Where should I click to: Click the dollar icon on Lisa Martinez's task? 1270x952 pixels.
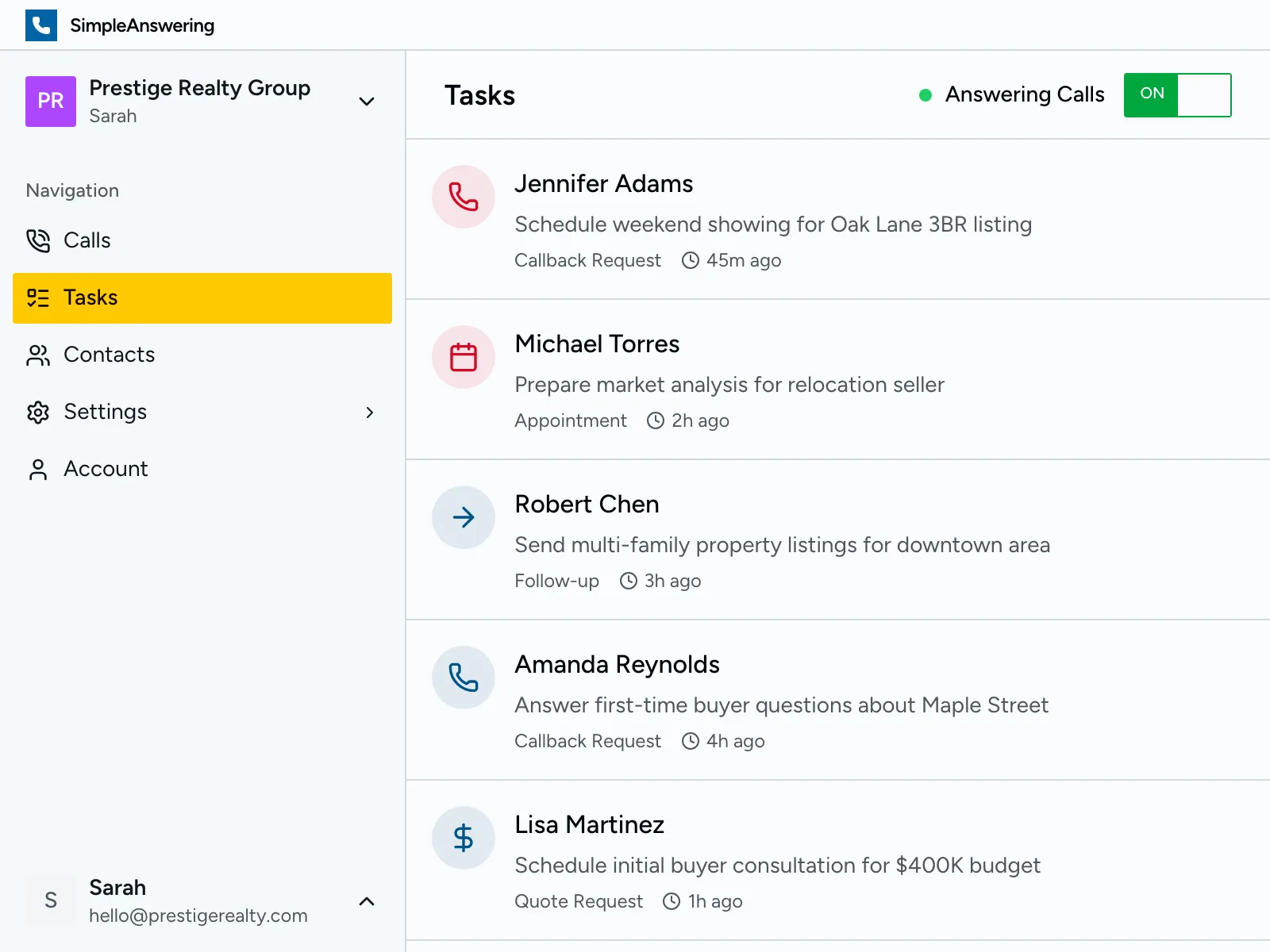coord(463,838)
